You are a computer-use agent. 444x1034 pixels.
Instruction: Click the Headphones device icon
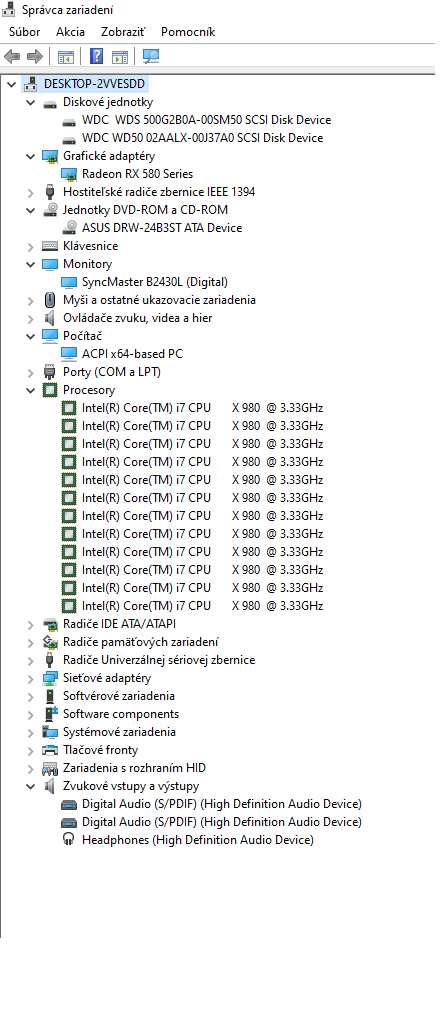coord(69,839)
